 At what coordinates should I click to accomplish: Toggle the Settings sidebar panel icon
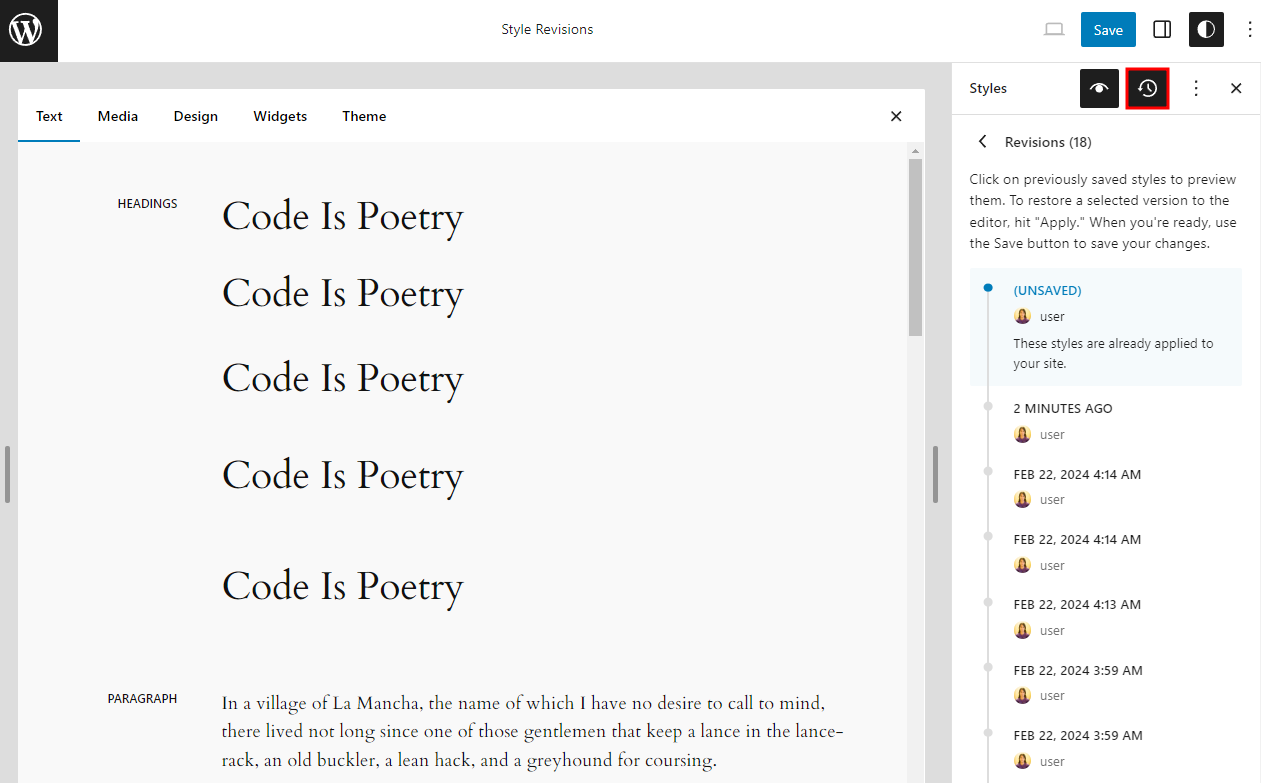click(1162, 30)
